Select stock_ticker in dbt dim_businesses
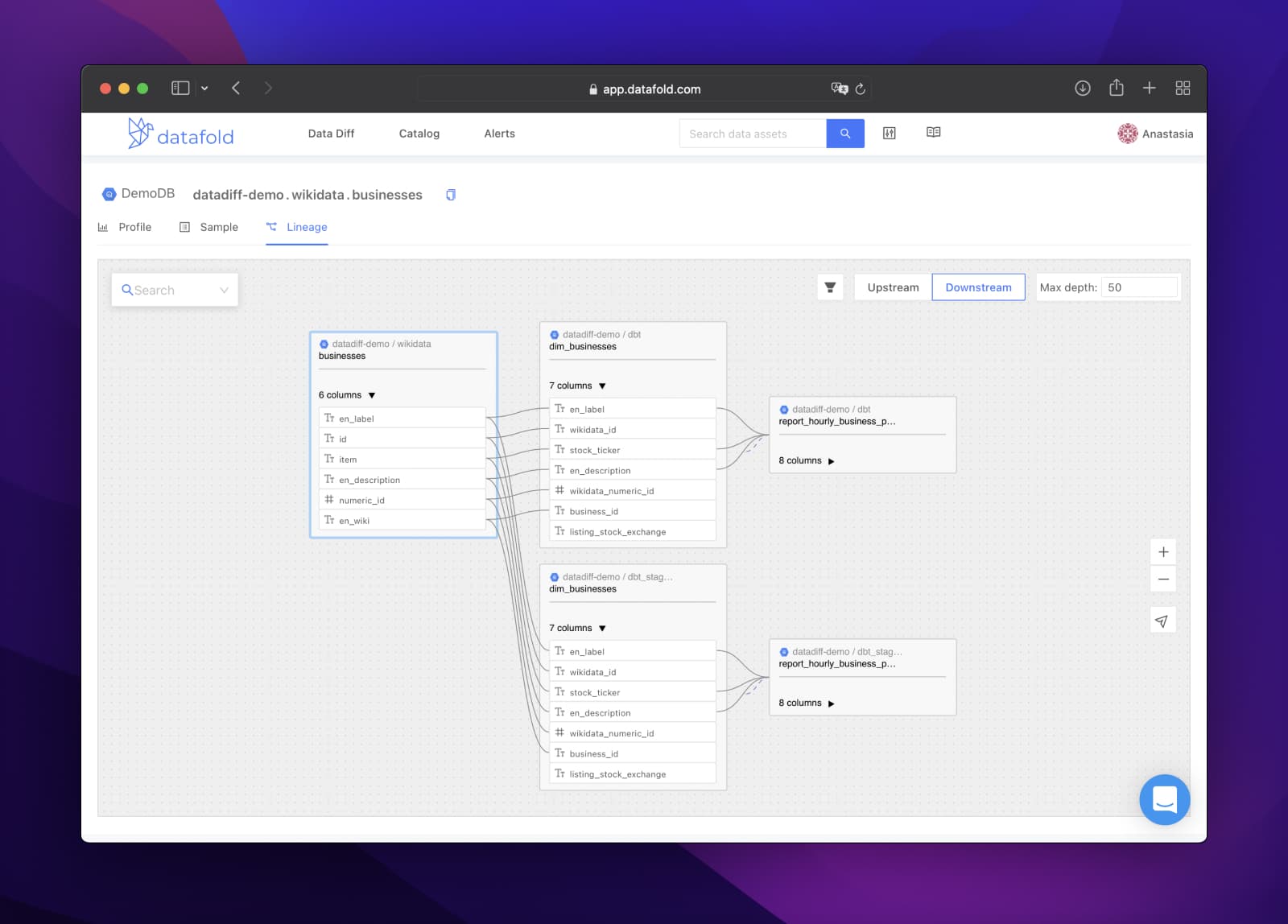The height and width of the screenshot is (924, 1288). coord(633,450)
